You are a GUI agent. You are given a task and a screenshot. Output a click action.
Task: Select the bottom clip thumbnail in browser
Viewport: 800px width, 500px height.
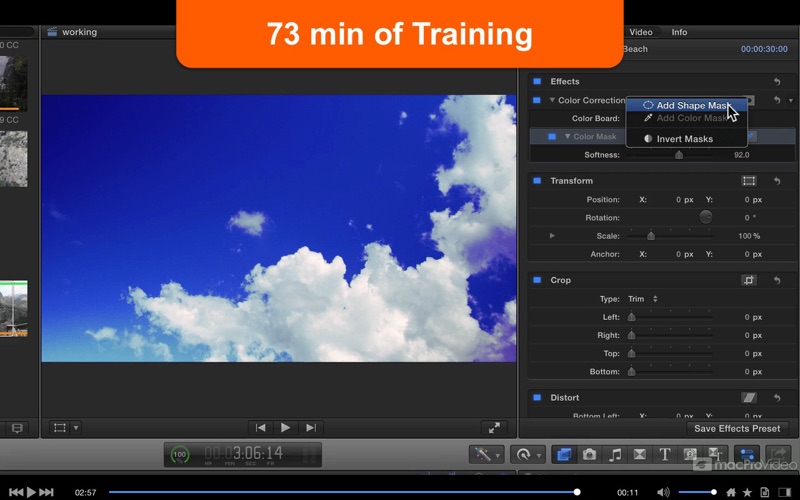pos(14,309)
